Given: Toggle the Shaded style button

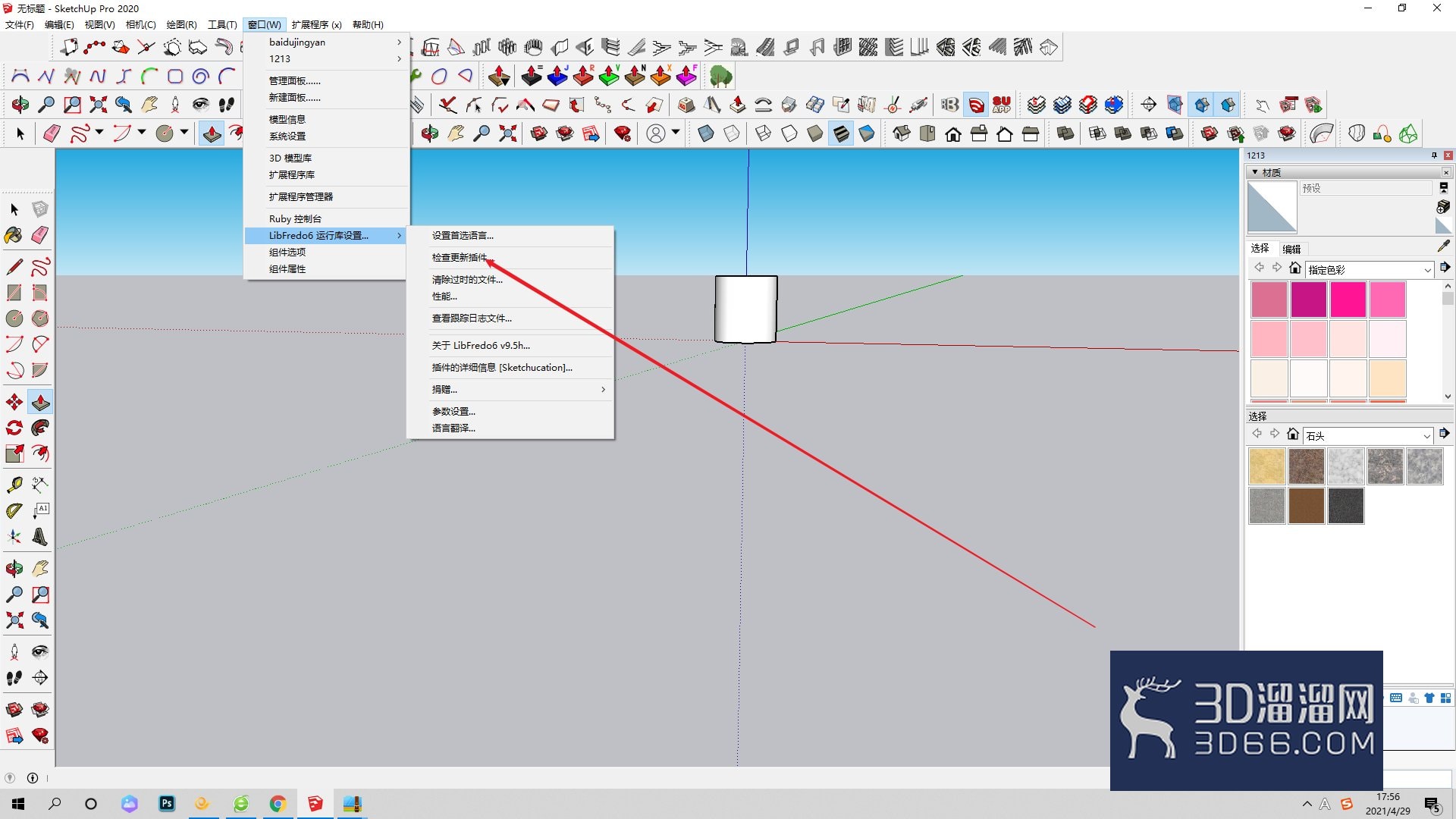Looking at the screenshot, I should coord(815,134).
